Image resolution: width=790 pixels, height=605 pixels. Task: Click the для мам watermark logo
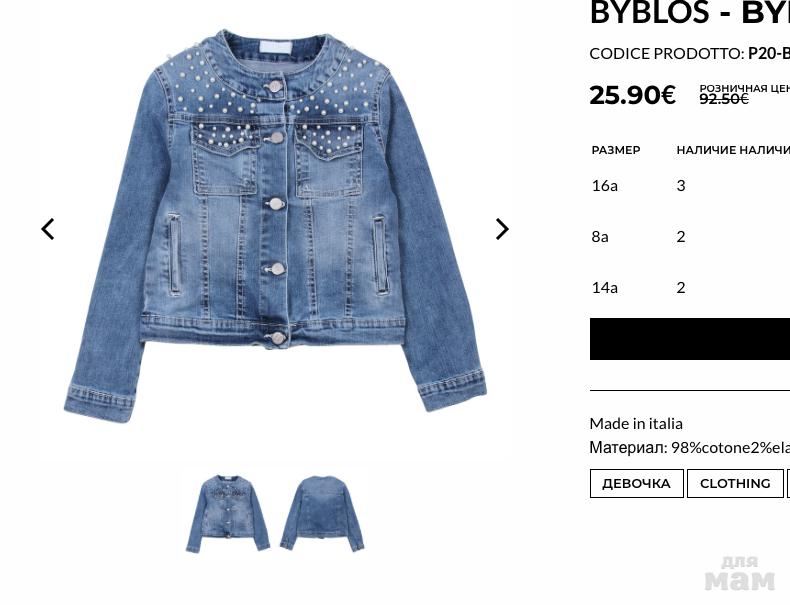[740, 573]
